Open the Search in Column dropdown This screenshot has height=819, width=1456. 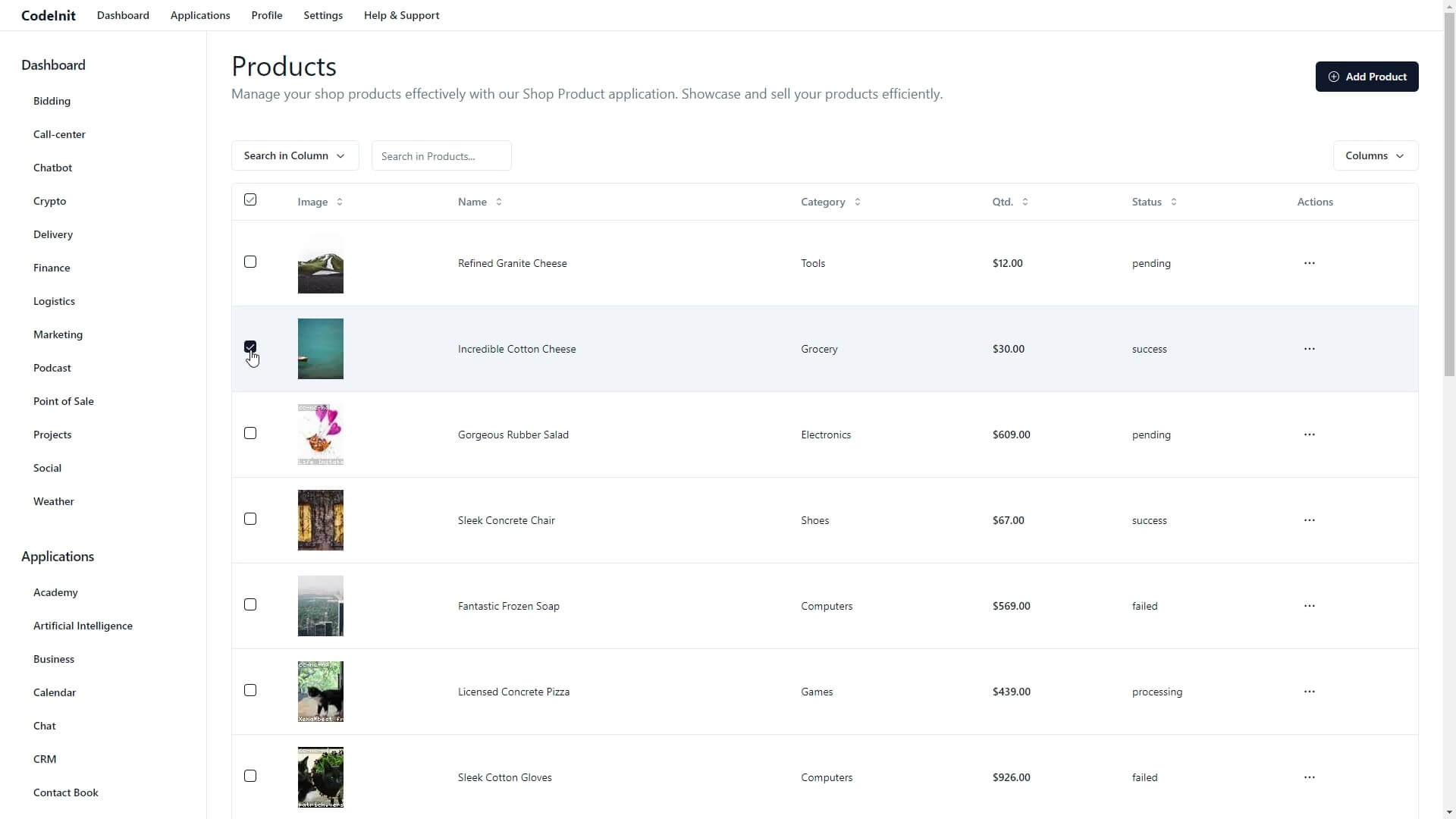click(x=294, y=155)
